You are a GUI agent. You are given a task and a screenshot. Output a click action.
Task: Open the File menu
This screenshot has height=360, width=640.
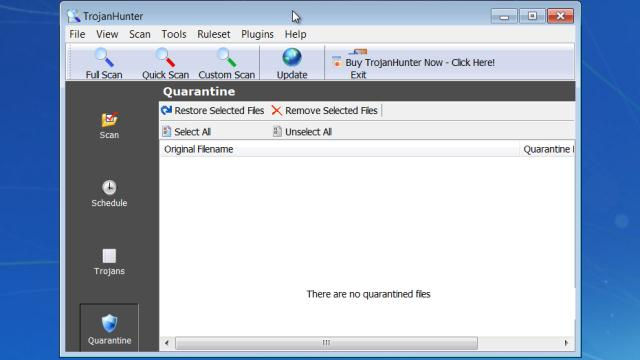[x=77, y=34]
